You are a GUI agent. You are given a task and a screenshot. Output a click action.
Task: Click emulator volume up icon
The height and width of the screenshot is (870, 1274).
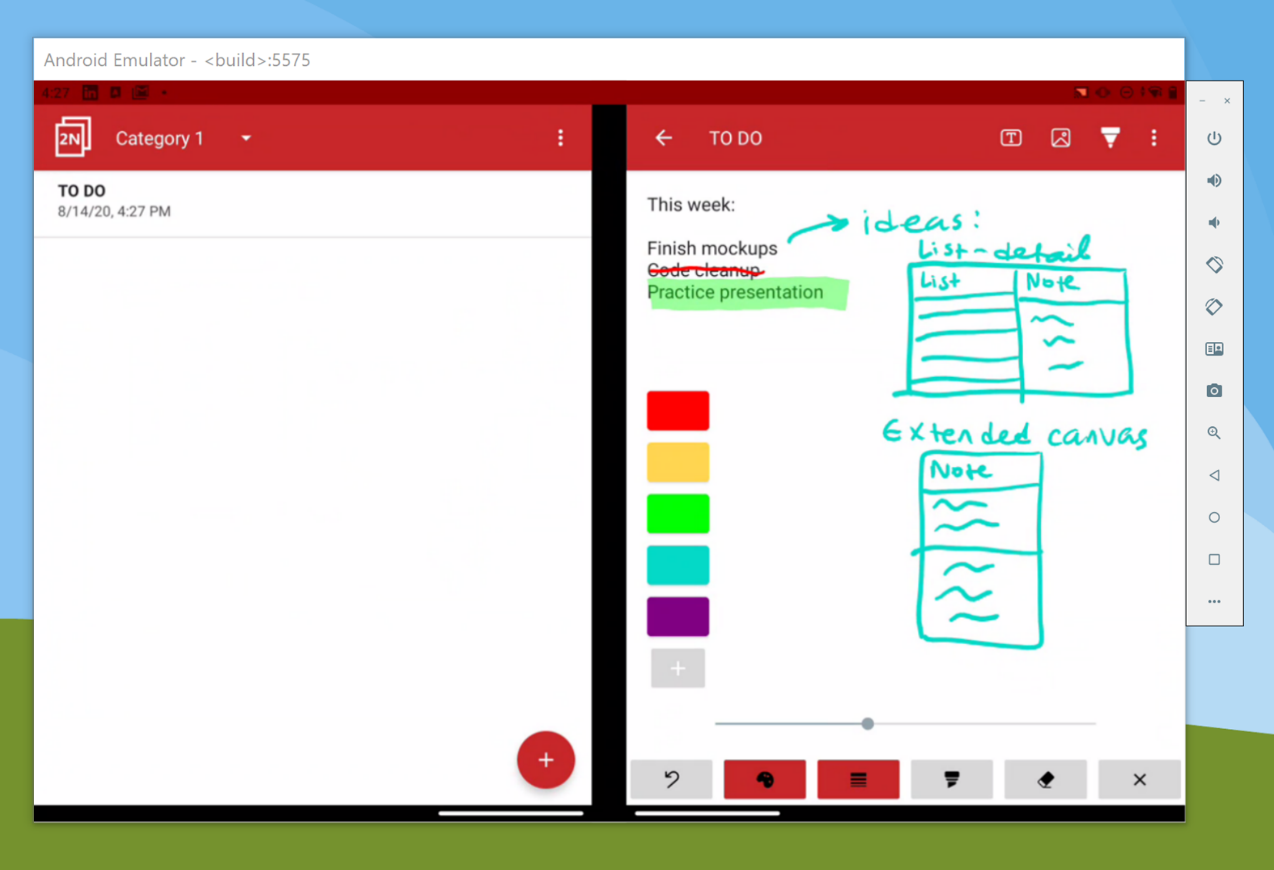(1214, 181)
